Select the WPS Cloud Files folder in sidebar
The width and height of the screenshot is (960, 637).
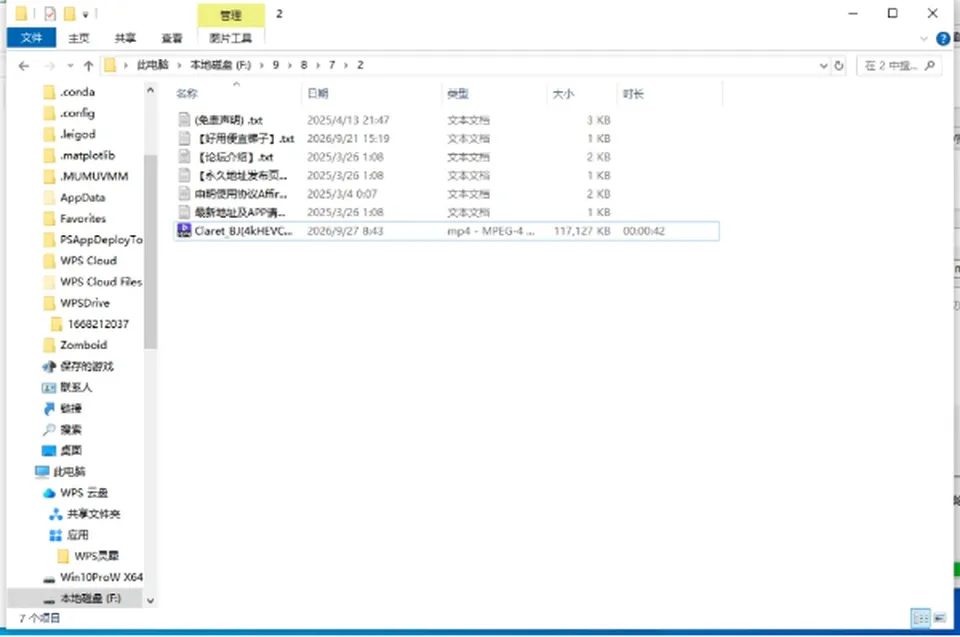(101, 282)
